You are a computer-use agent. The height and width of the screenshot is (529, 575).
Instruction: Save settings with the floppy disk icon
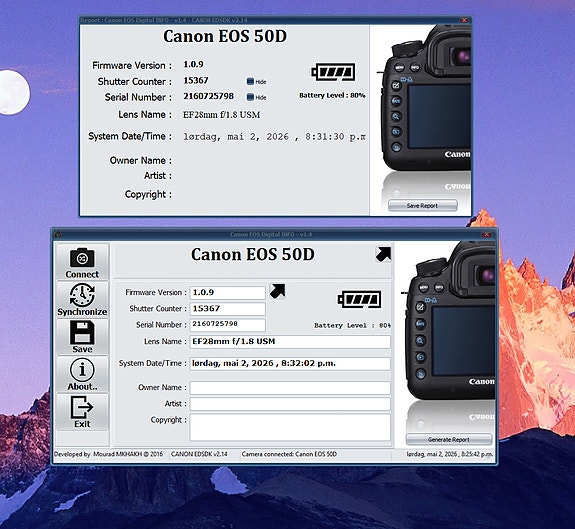pyautogui.click(x=82, y=337)
